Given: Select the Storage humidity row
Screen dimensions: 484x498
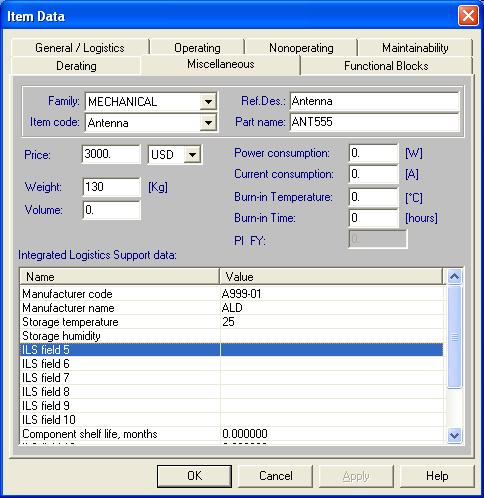Looking at the screenshot, I should point(231,336).
